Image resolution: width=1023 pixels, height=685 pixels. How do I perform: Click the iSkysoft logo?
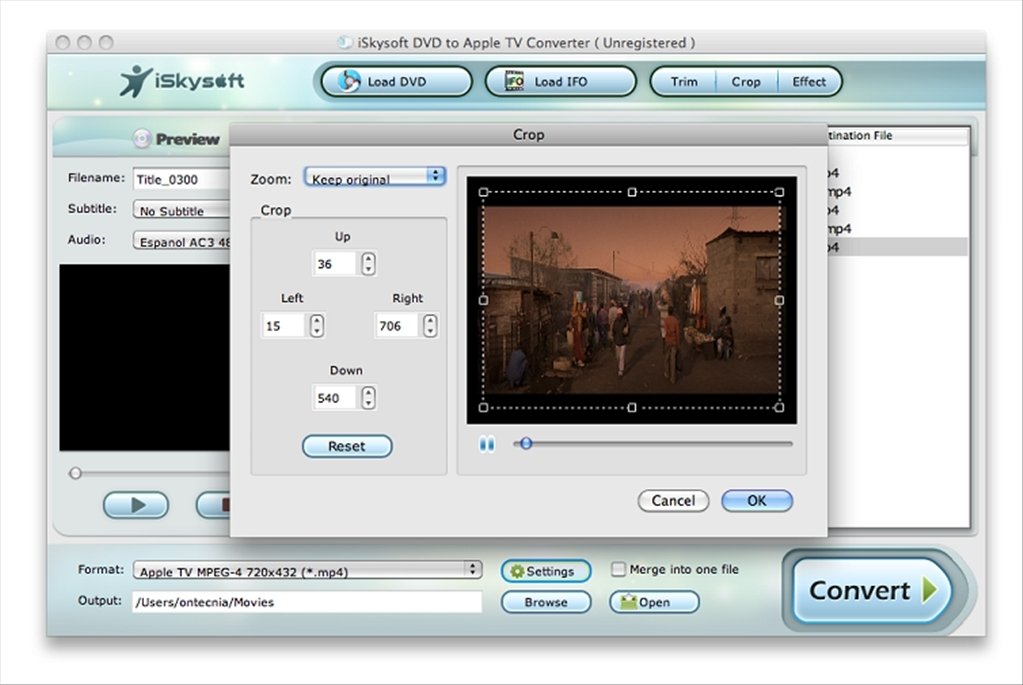click(x=182, y=81)
